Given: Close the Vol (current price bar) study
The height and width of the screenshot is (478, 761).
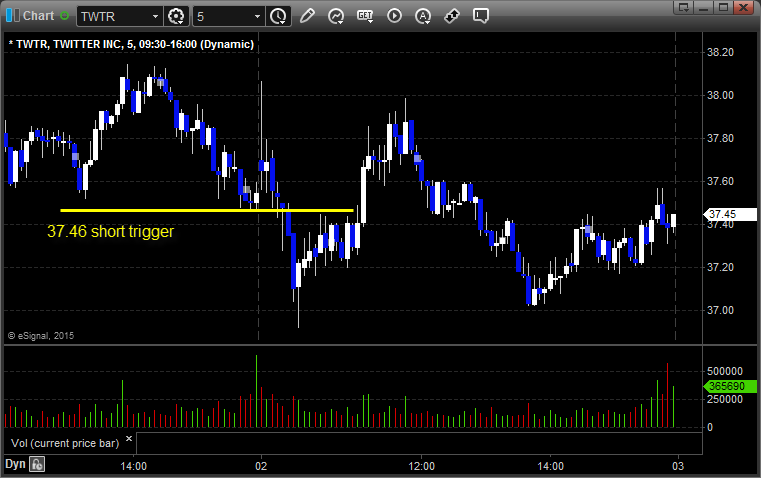Looking at the screenshot, I should coord(129,439).
